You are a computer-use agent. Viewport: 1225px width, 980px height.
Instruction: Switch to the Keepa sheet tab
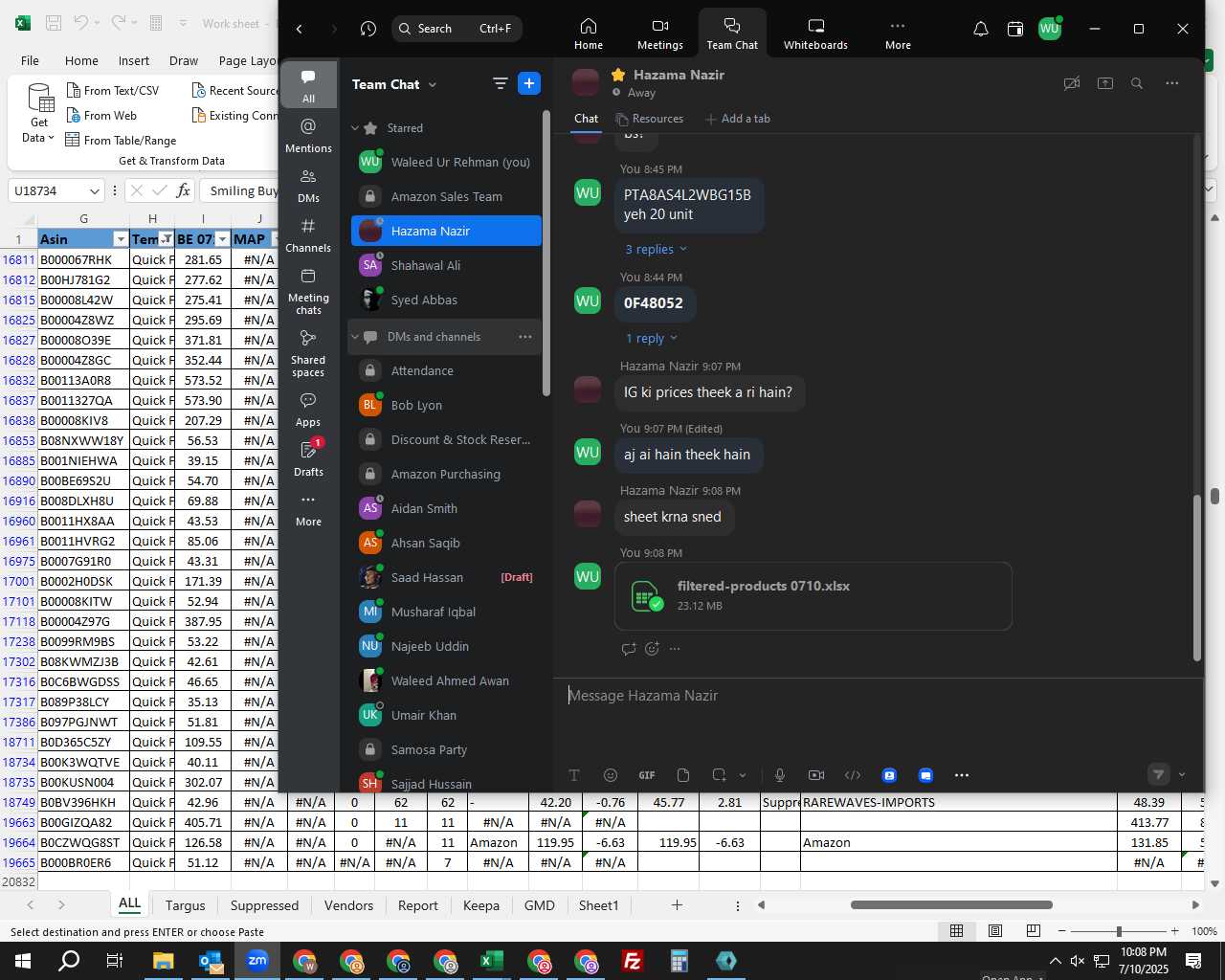point(481,905)
